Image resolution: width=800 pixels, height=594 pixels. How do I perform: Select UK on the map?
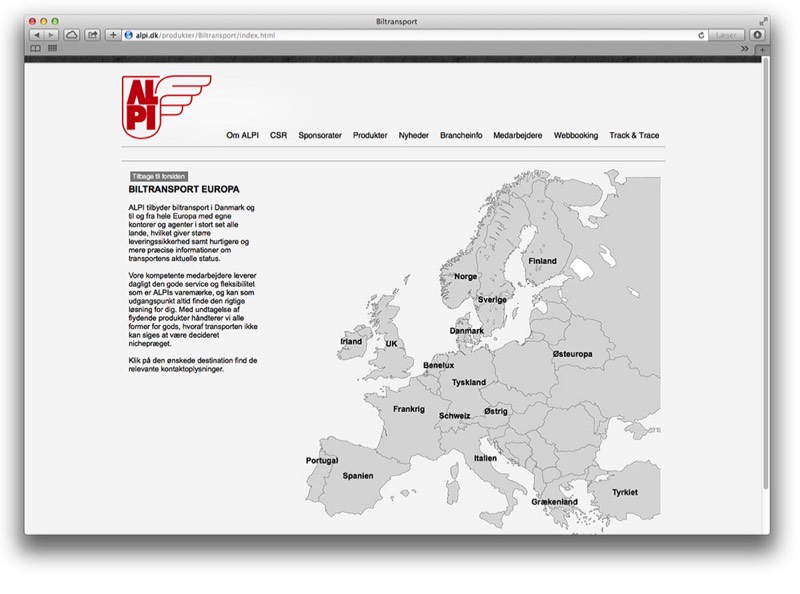click(391, 343)
